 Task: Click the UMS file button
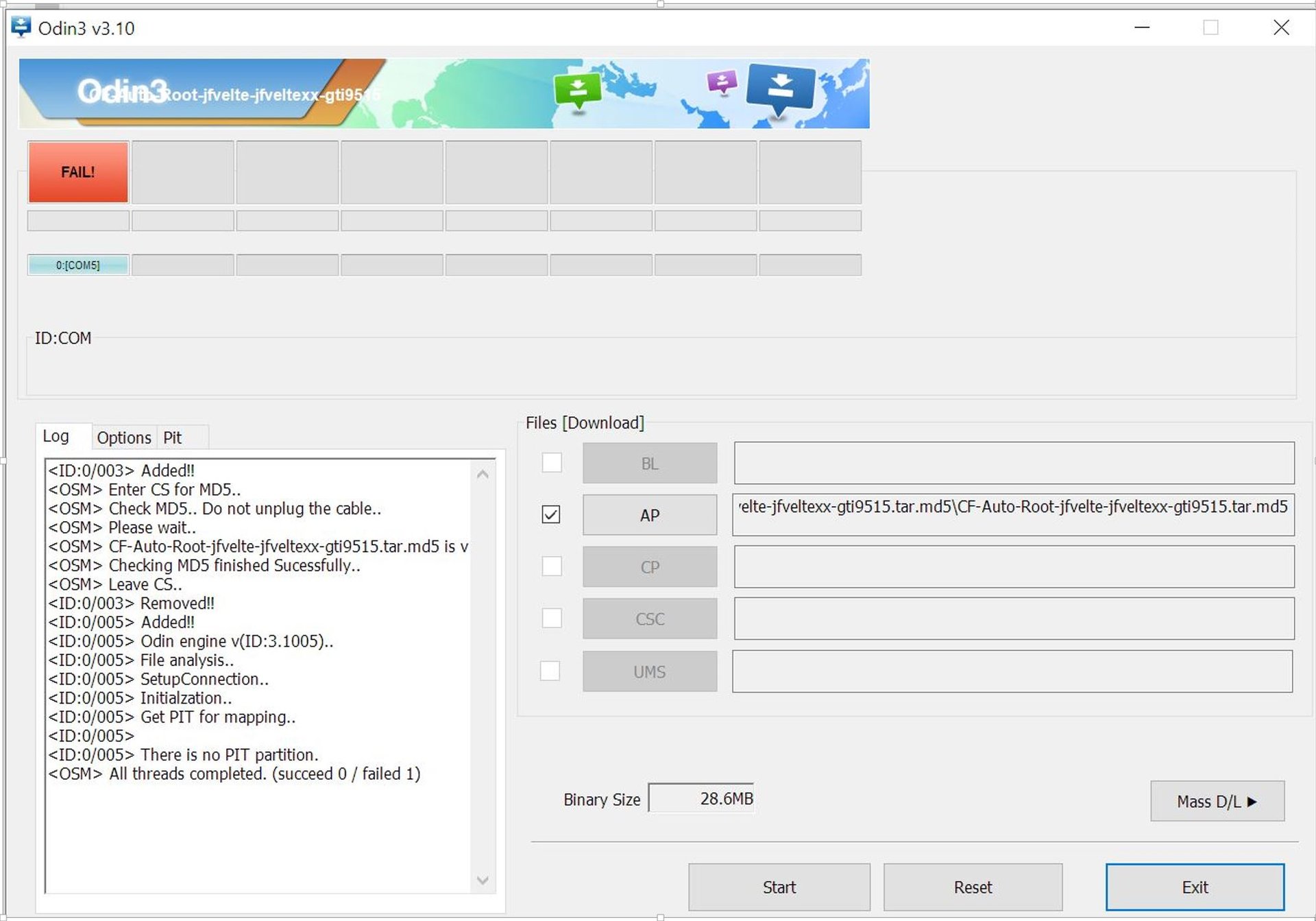650,671
